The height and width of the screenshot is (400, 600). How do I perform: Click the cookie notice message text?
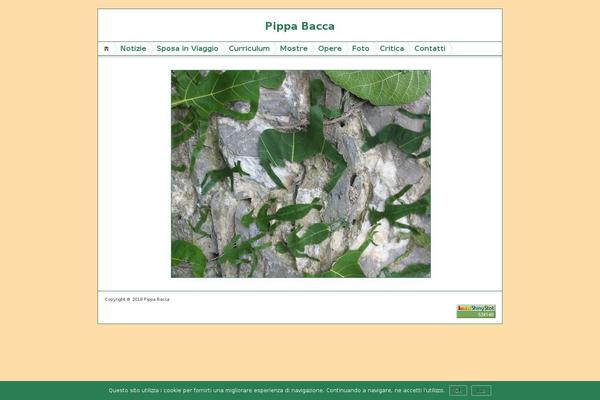click(276, 390)
